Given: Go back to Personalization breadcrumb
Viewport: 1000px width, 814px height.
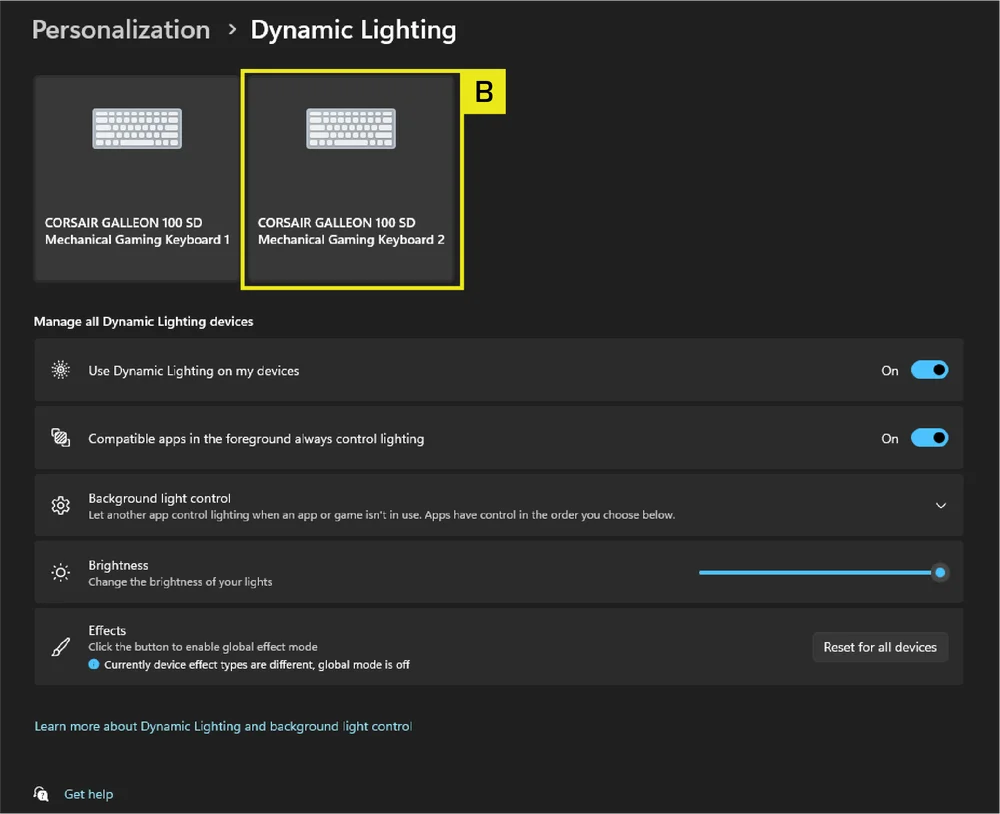Looking at the screenshot, I should tap(121, 30).
